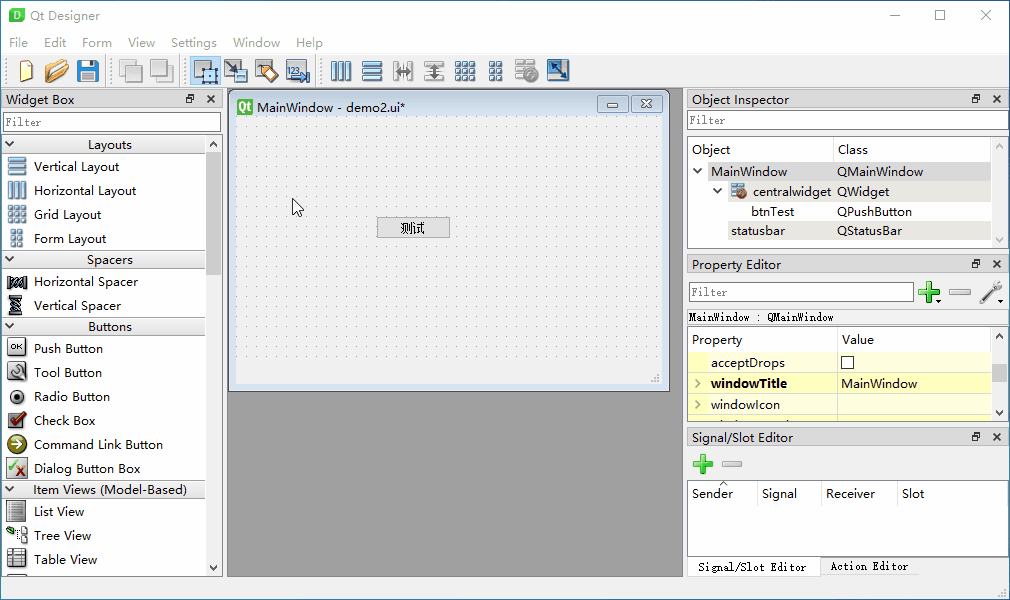This screenshot has width=1010, height=600.
Task: Apply vertical splitter layout toolbar icon
Action: [x=434, y=71]
